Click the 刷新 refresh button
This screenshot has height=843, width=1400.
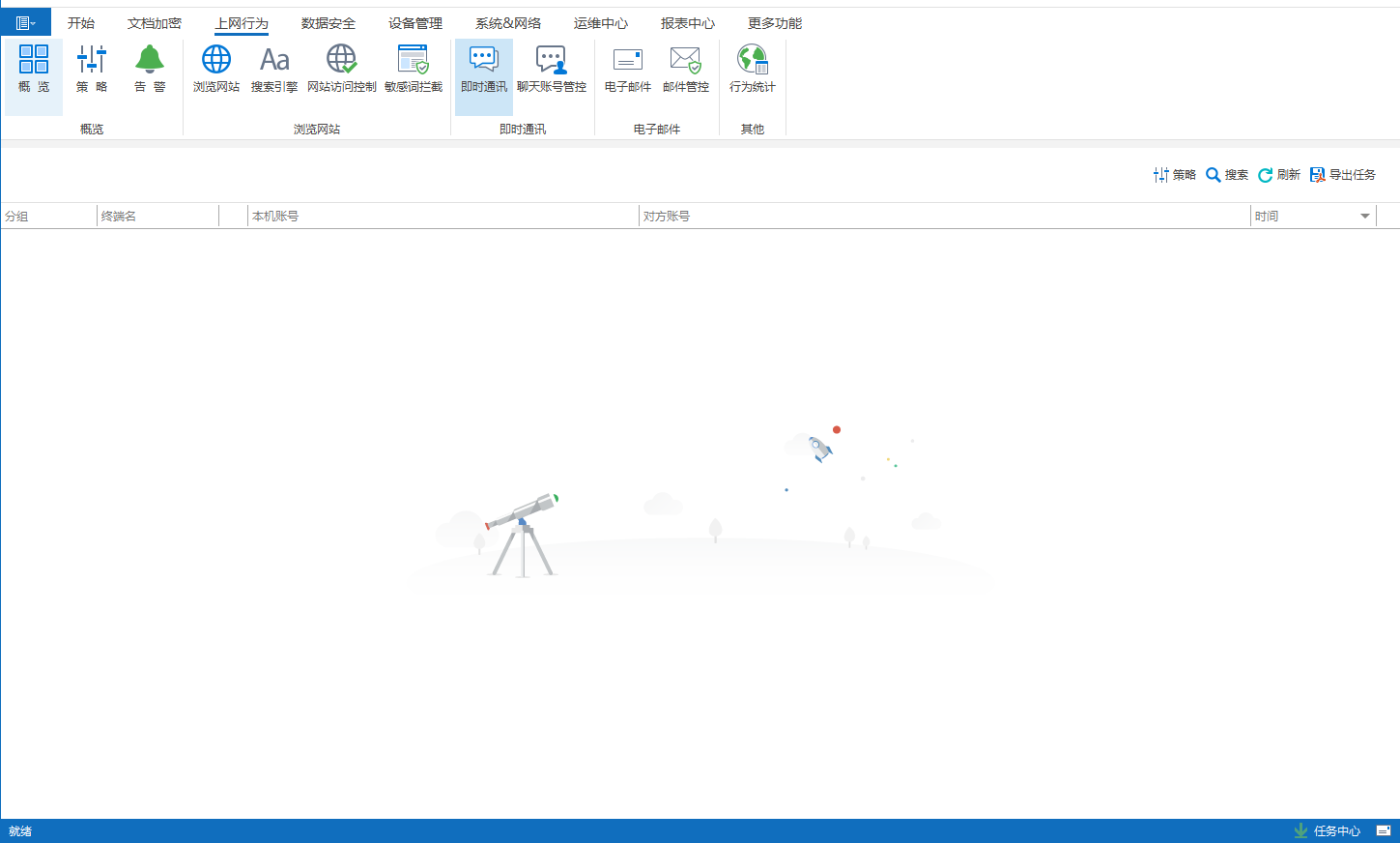point(1279,175)
